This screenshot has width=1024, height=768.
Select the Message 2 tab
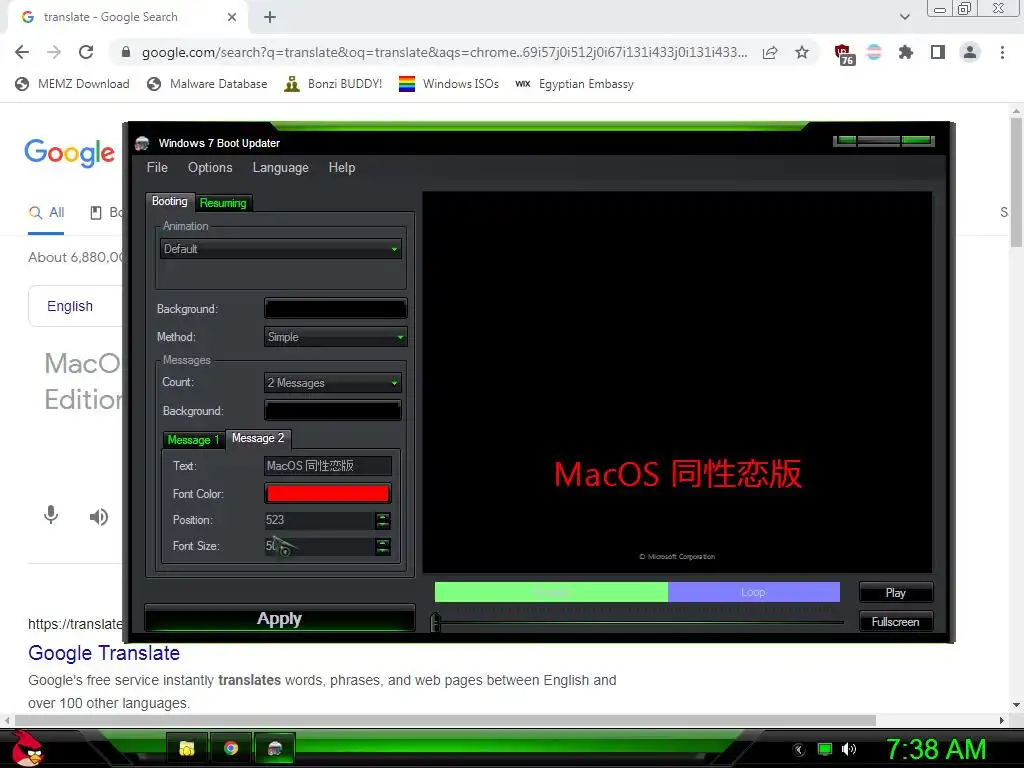coord(258,438)
